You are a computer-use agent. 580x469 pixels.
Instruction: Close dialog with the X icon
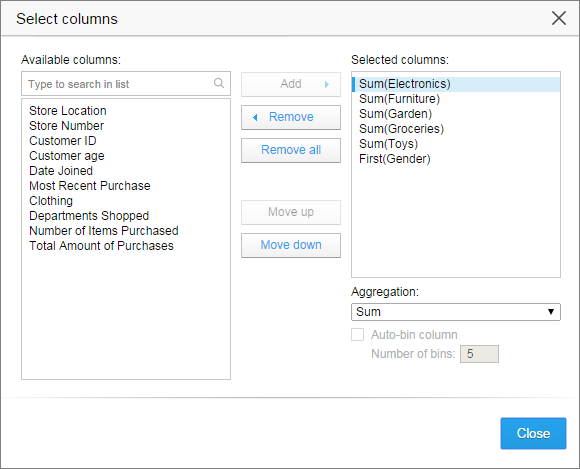pos(559,18)
